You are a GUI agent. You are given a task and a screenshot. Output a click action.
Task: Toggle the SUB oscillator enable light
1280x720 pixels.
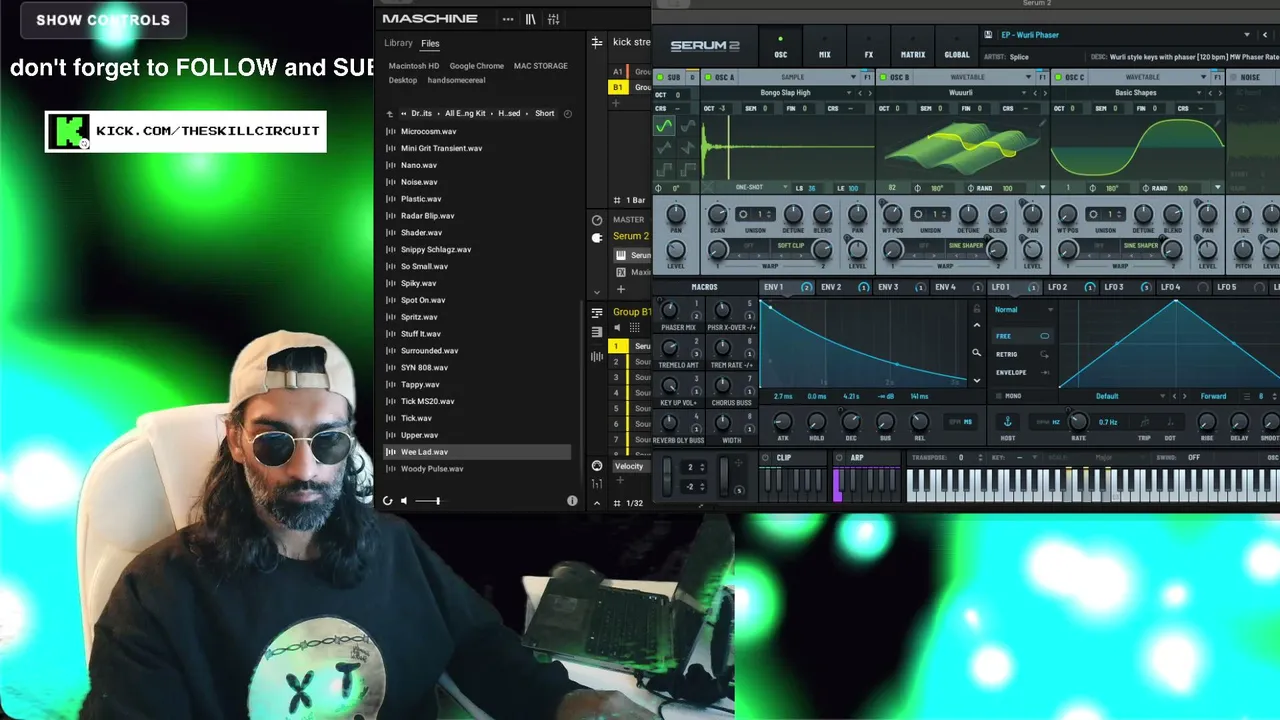pyautogui.click(x=660, y=77)
